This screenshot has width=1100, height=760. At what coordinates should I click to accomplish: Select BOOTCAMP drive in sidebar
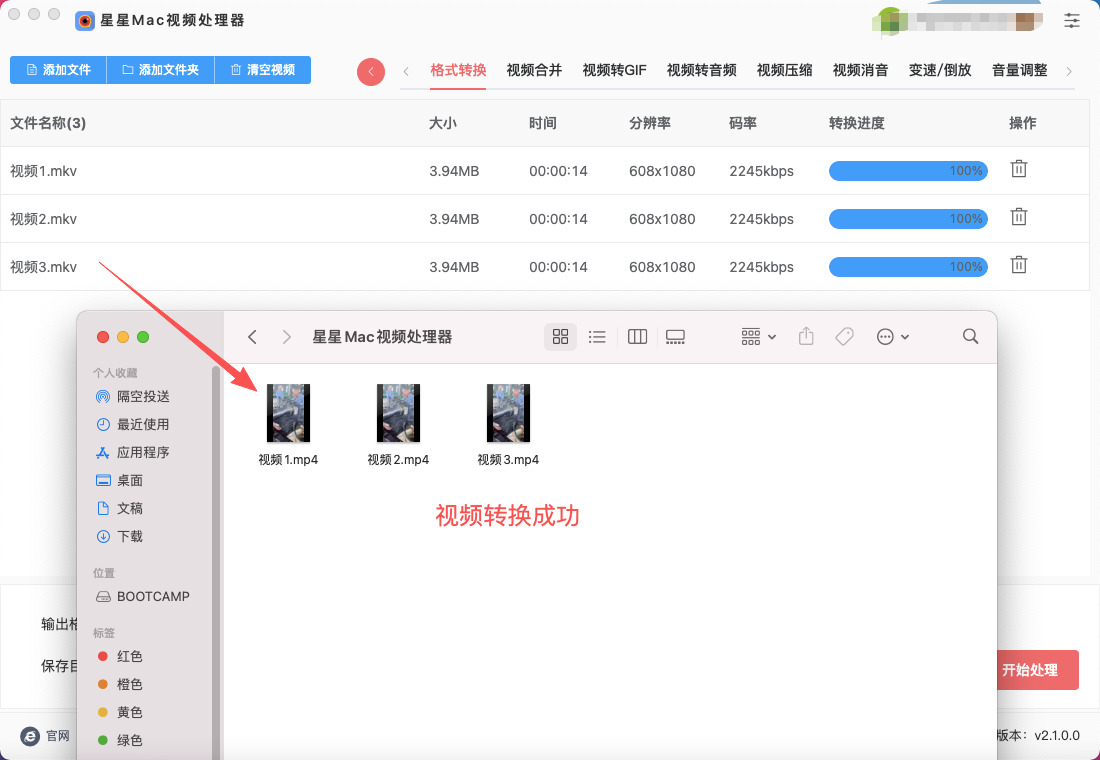pyautogui.click(x=142, y=596)
